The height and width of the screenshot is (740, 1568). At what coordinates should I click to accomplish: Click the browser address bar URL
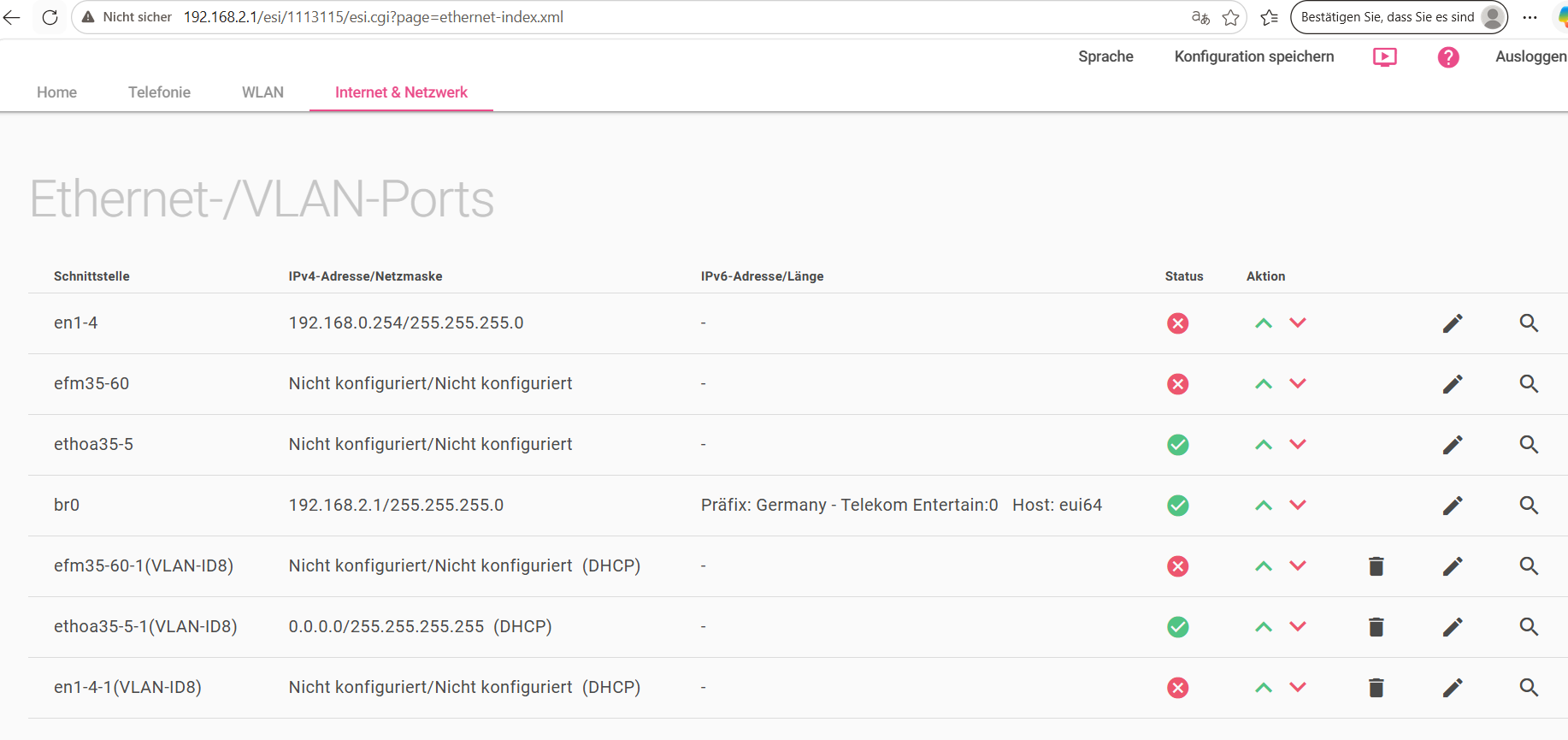point(374,17)
